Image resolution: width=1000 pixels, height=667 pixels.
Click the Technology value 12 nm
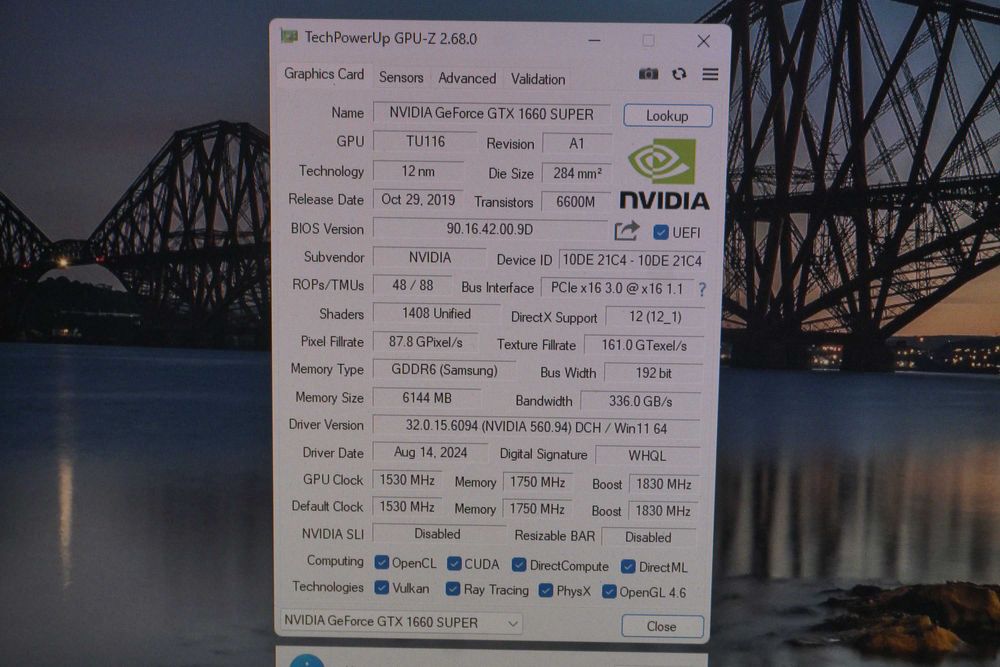point(418,171)
